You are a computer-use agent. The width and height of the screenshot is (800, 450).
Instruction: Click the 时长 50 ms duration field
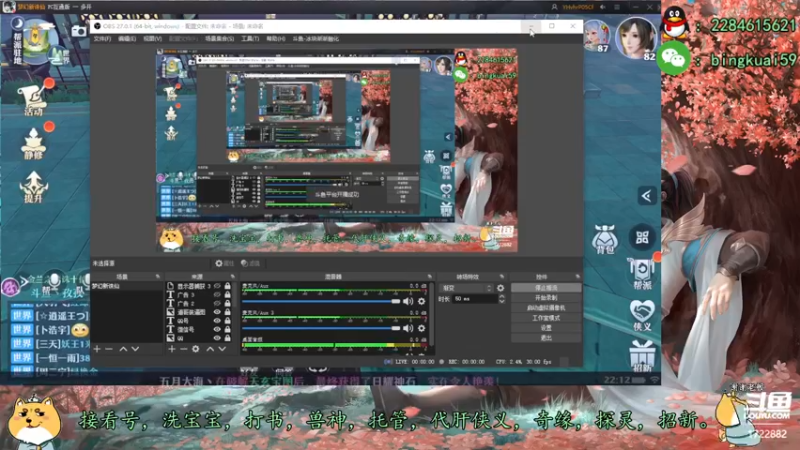point(474,299)
